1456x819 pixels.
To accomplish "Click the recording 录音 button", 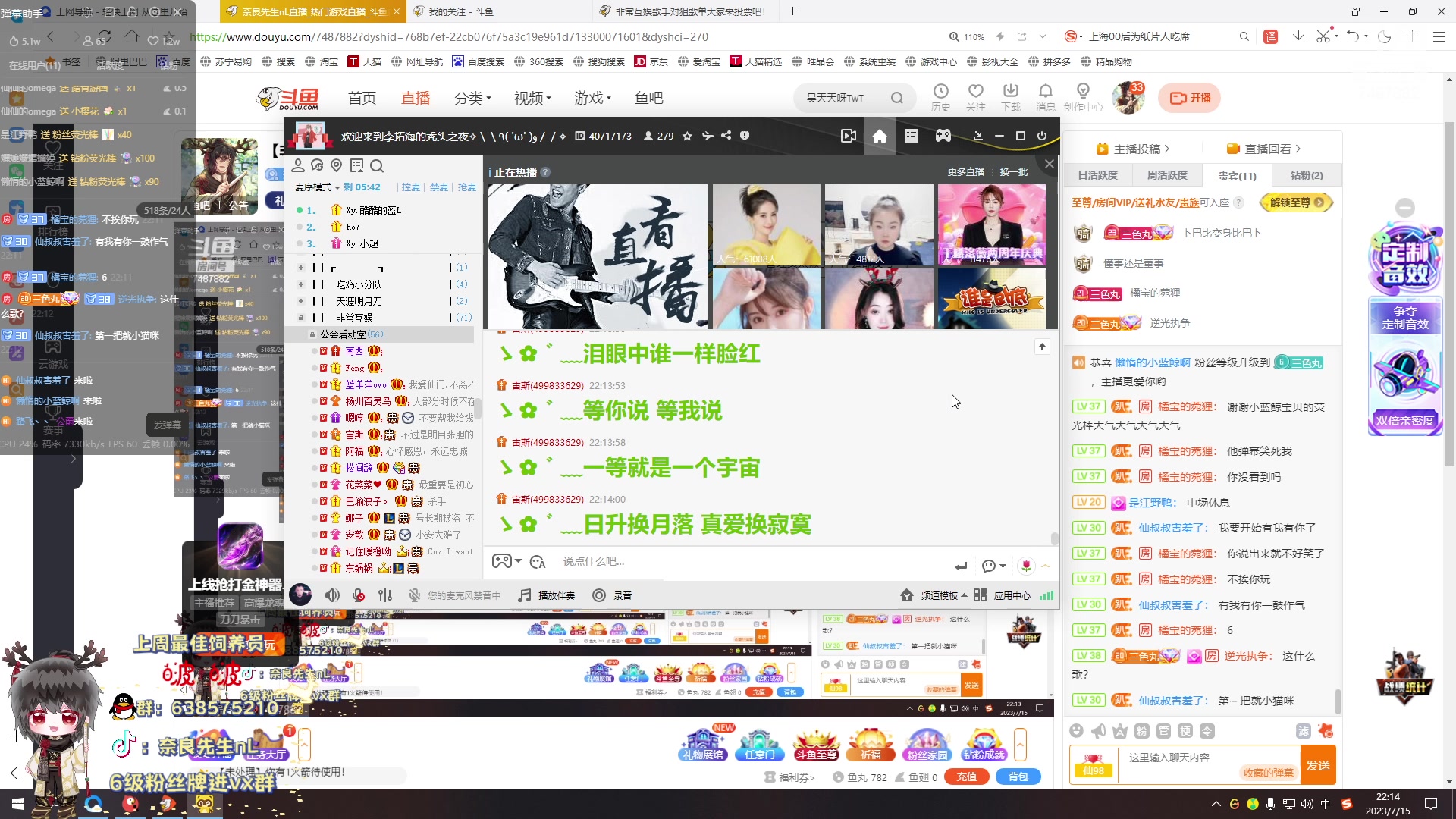I will tap(612, 595).
